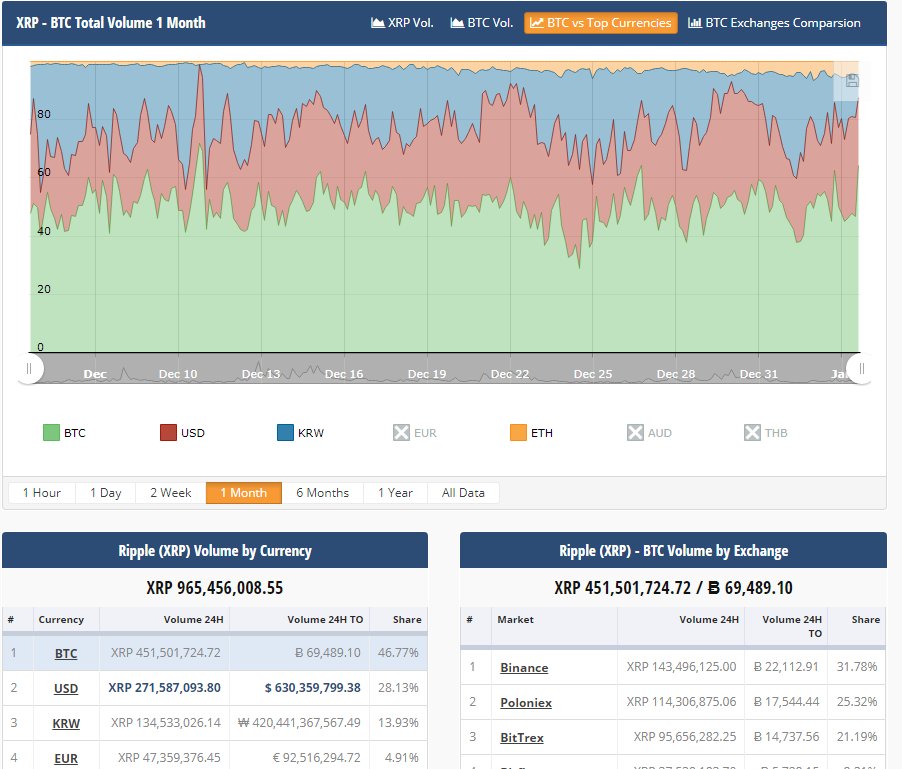The height and width of the screenshot is (769, 902).
Task: Click the 46.77% share cell
Action: pos(398,653)
